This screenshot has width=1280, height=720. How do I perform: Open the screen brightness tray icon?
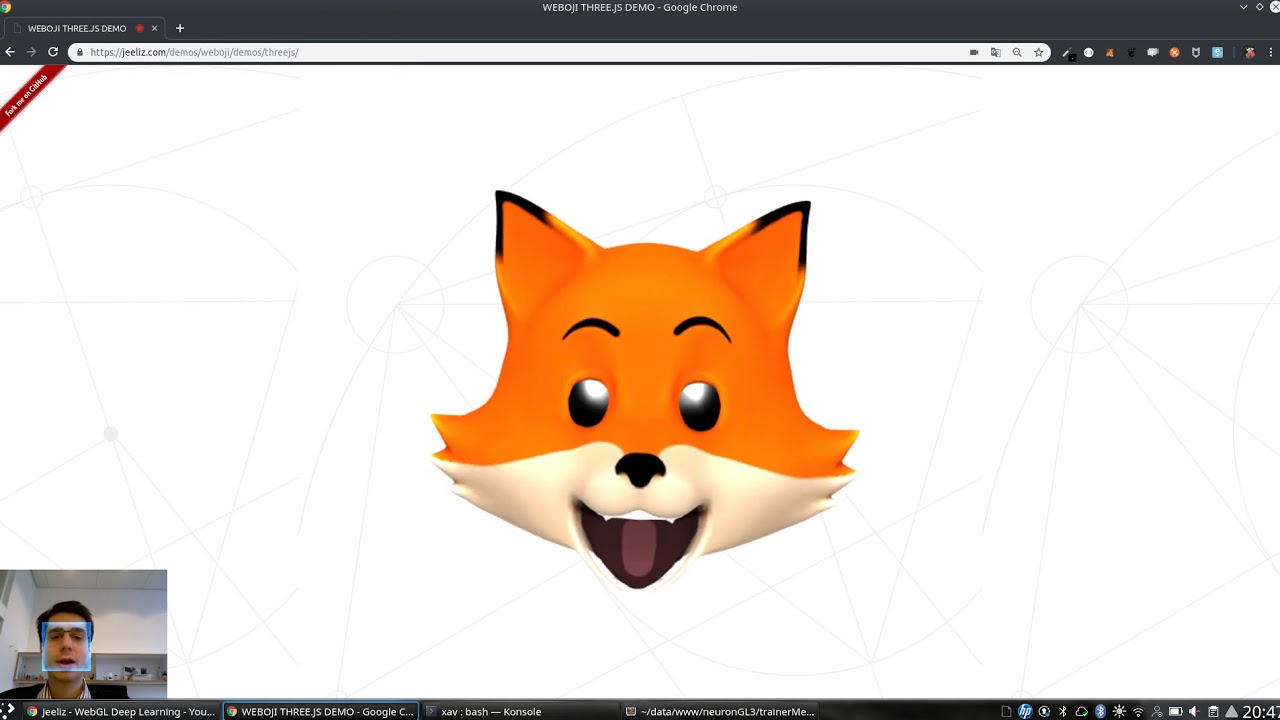pyautogui.click(x=1119, y=711)
